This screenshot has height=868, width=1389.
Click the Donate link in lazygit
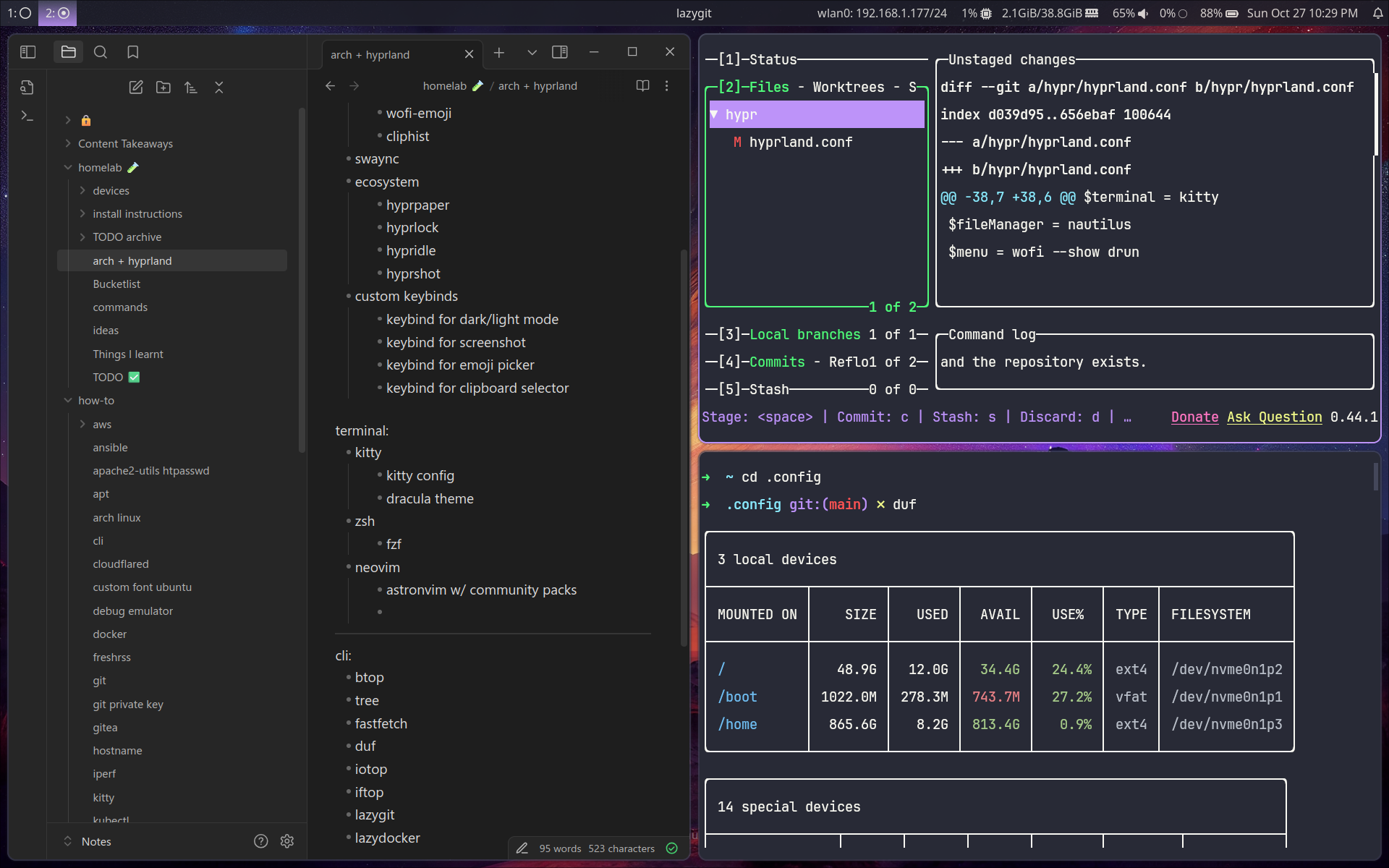pos(1194,417)
